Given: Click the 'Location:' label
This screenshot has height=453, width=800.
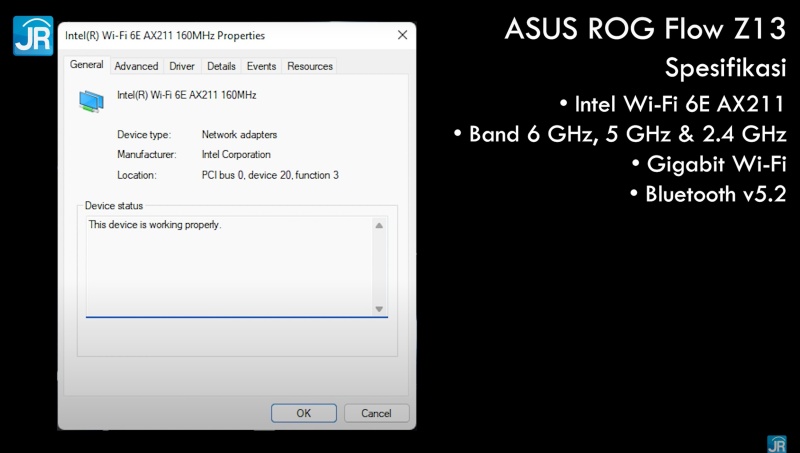Looking at the screenshot, I should 137,175.
